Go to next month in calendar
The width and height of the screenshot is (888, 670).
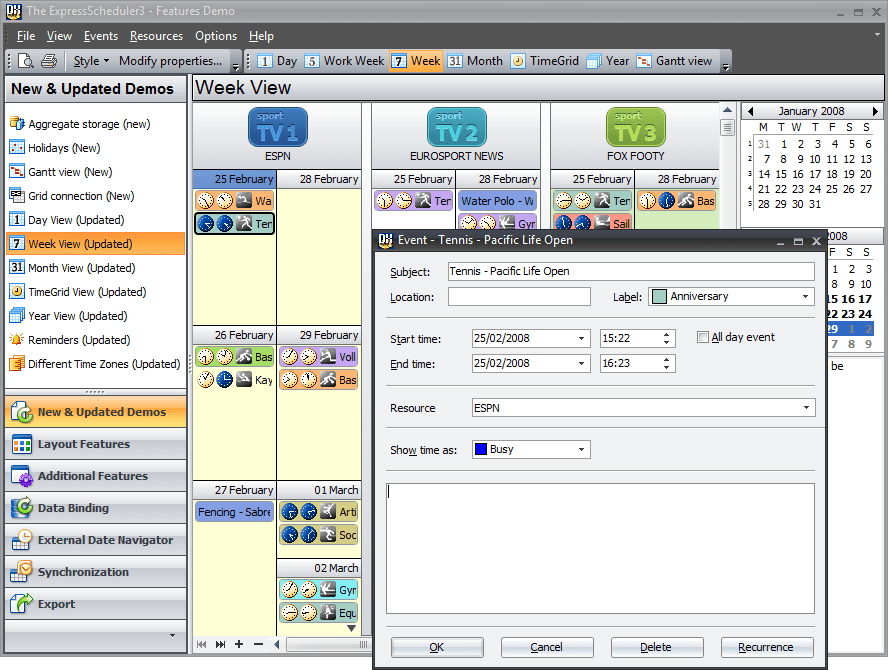875,111
